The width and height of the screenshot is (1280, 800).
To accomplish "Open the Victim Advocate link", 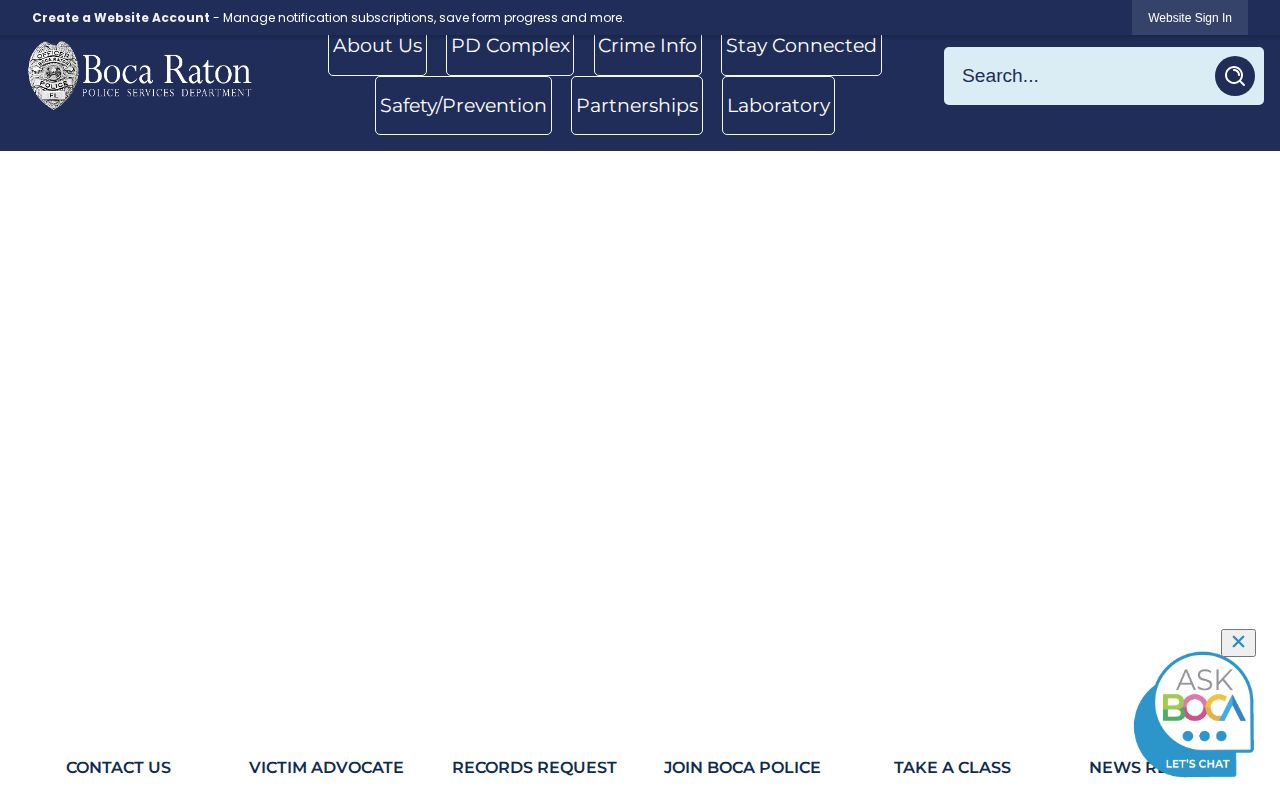I will tap(326, 768).
